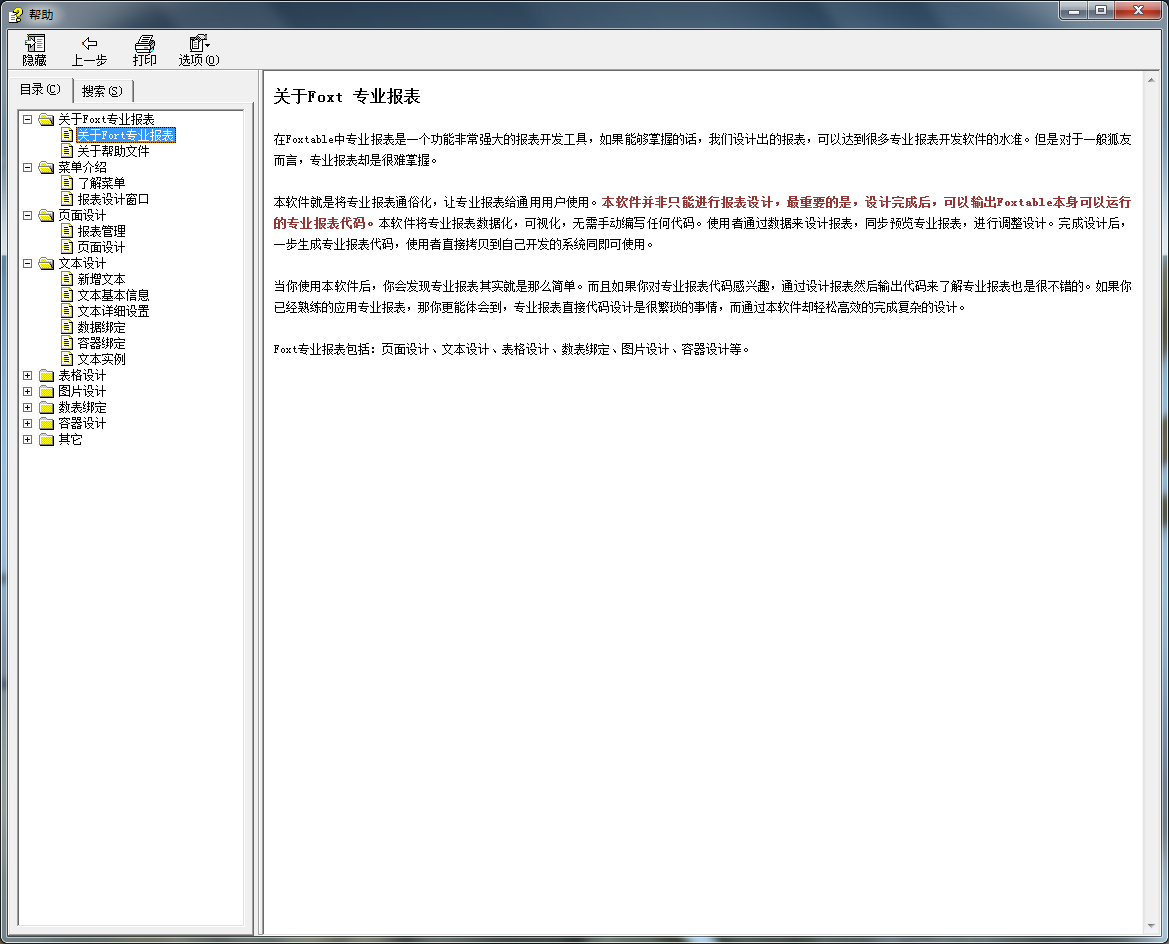Open the 报表管理 topic
The width and height of the screenshot is (1169, 944).
101,231
